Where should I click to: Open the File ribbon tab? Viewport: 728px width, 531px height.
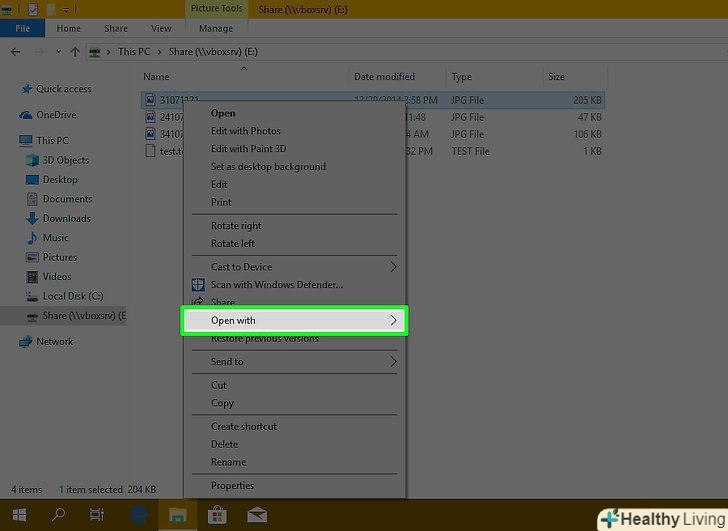(22, 29)
